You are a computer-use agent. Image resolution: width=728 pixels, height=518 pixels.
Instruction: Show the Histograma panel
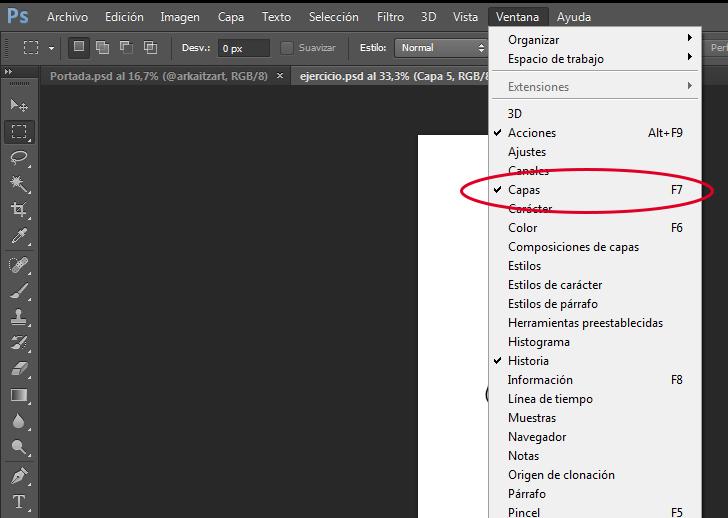pyautogui.click(x=595, y=342)
